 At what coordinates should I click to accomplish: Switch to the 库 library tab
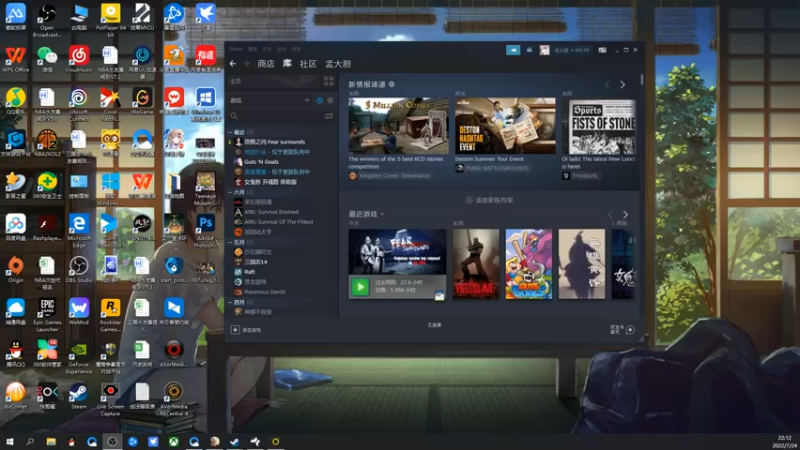coord(287,64)
